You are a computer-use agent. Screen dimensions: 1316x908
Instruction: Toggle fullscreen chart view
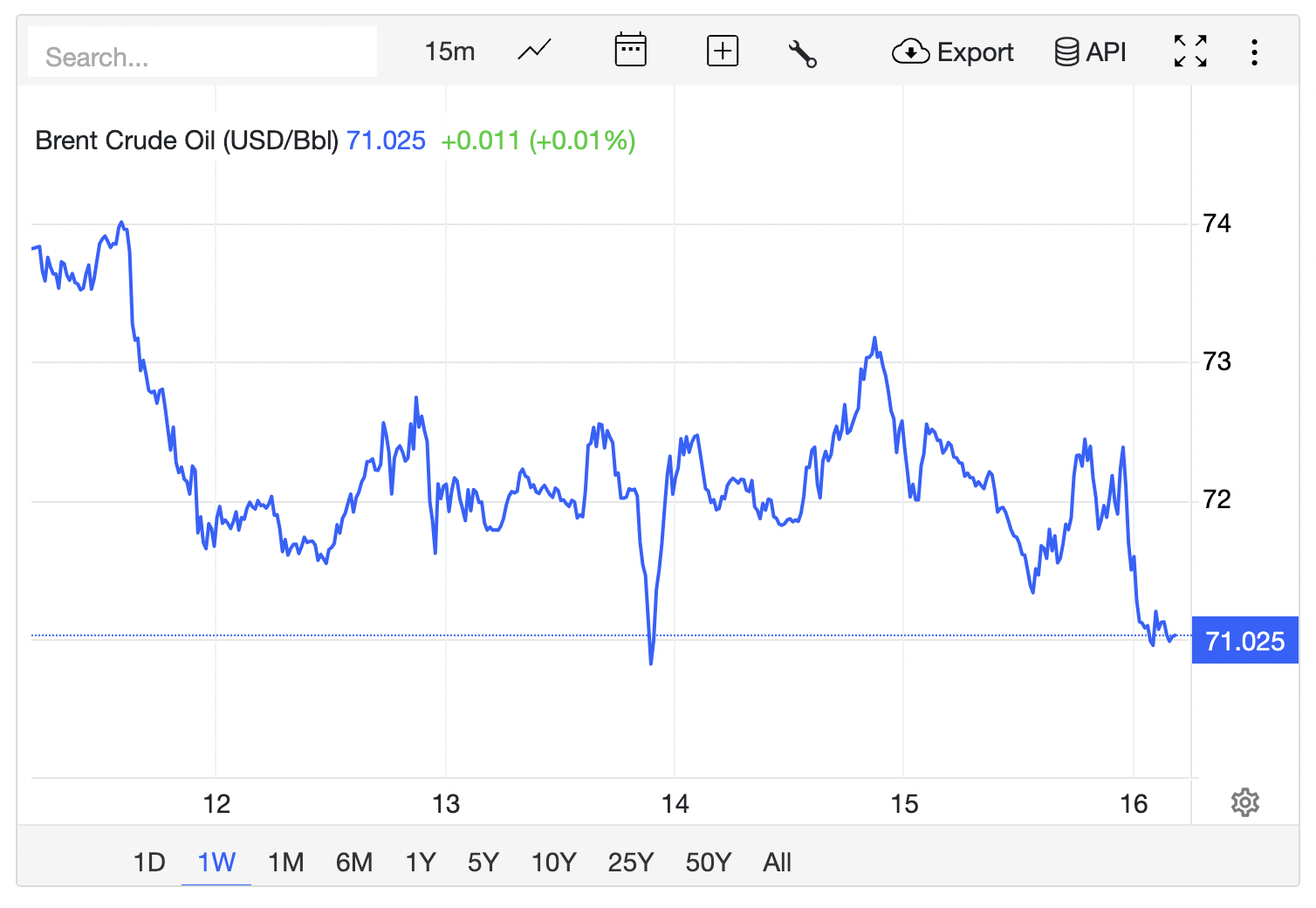click(x=1190, y=52)
